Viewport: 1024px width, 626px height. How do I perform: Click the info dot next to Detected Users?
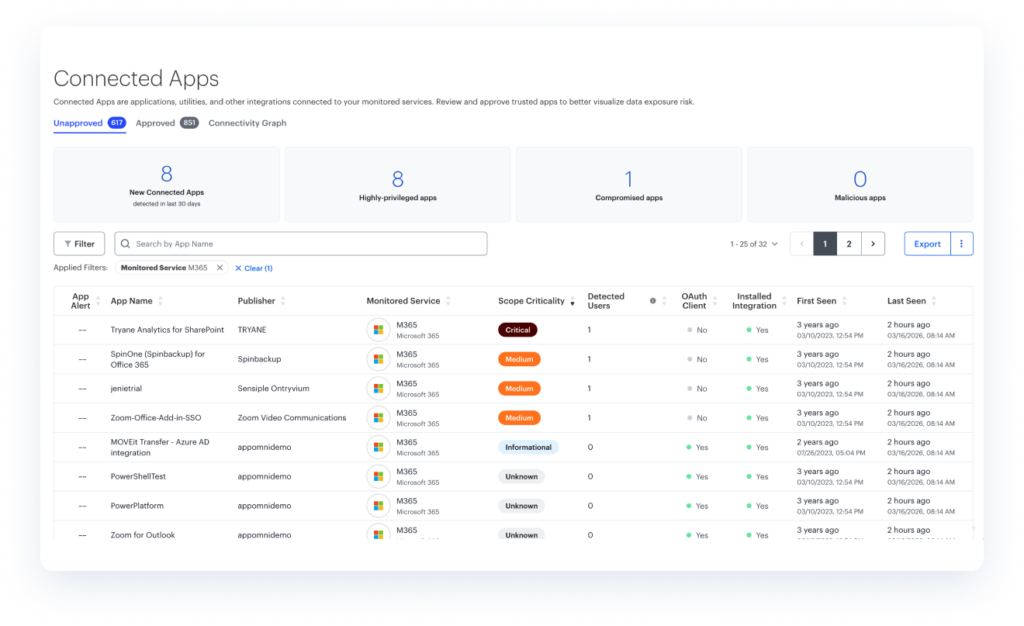pyautogui.click(x=653, y=301)
